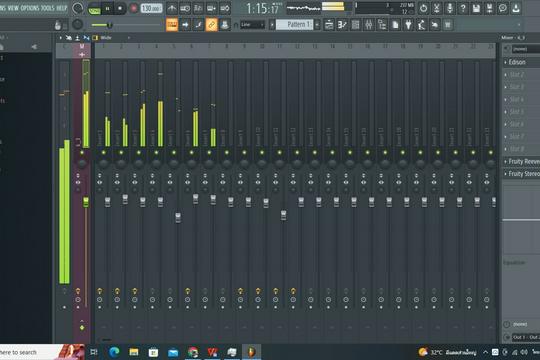This screenshot has width=540, height=360.
Task: Click the Insert 1 pan knob
Action: click(103, 164)
